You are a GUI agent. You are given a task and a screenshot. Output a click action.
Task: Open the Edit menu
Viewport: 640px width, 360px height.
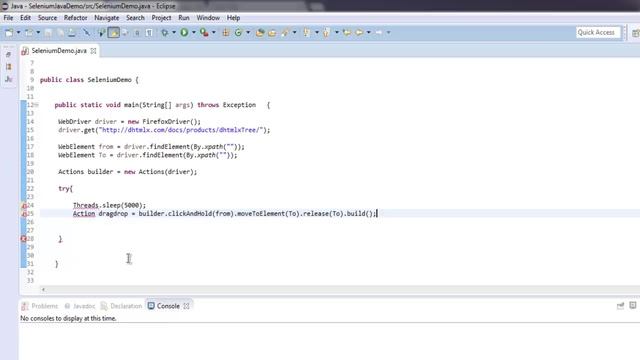point(25,18)
